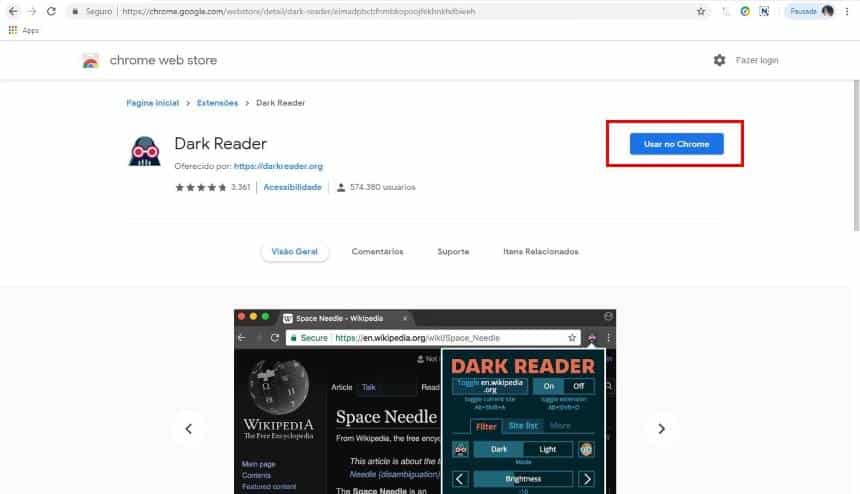The width and height of the screenshot is (860, 494).
Task: Click the green circular extension icon in toolbar
Action: click(x=745, y=11)
